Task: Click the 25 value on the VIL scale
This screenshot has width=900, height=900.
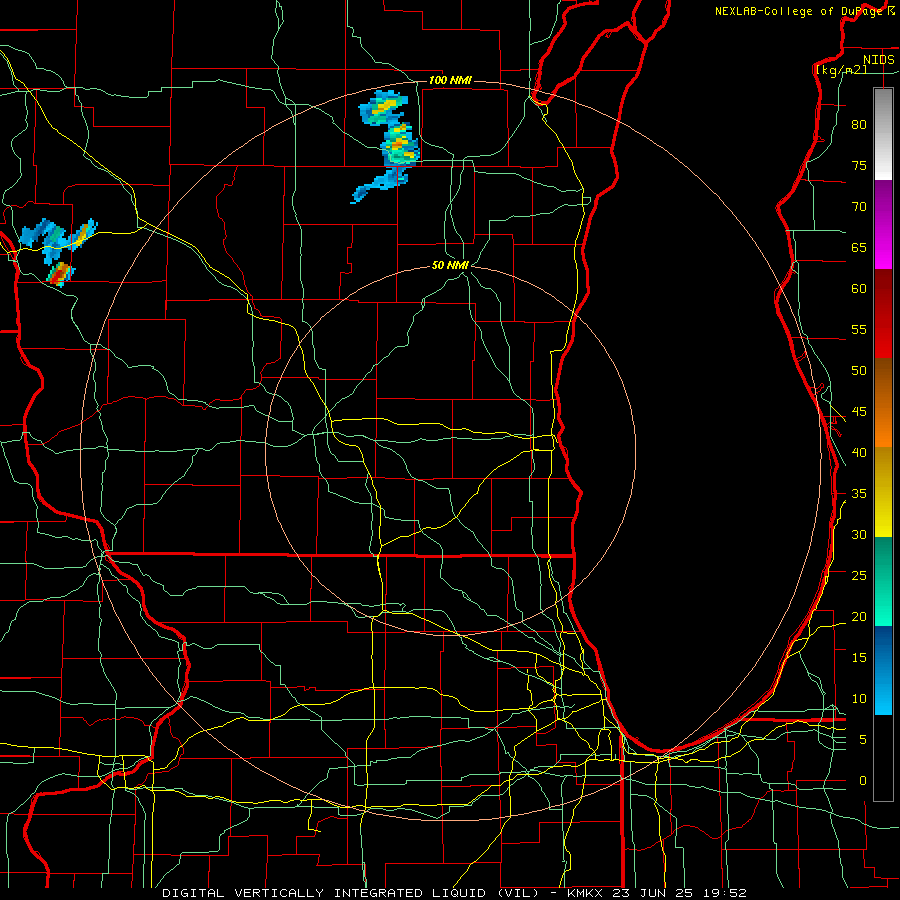Action: 859,576
